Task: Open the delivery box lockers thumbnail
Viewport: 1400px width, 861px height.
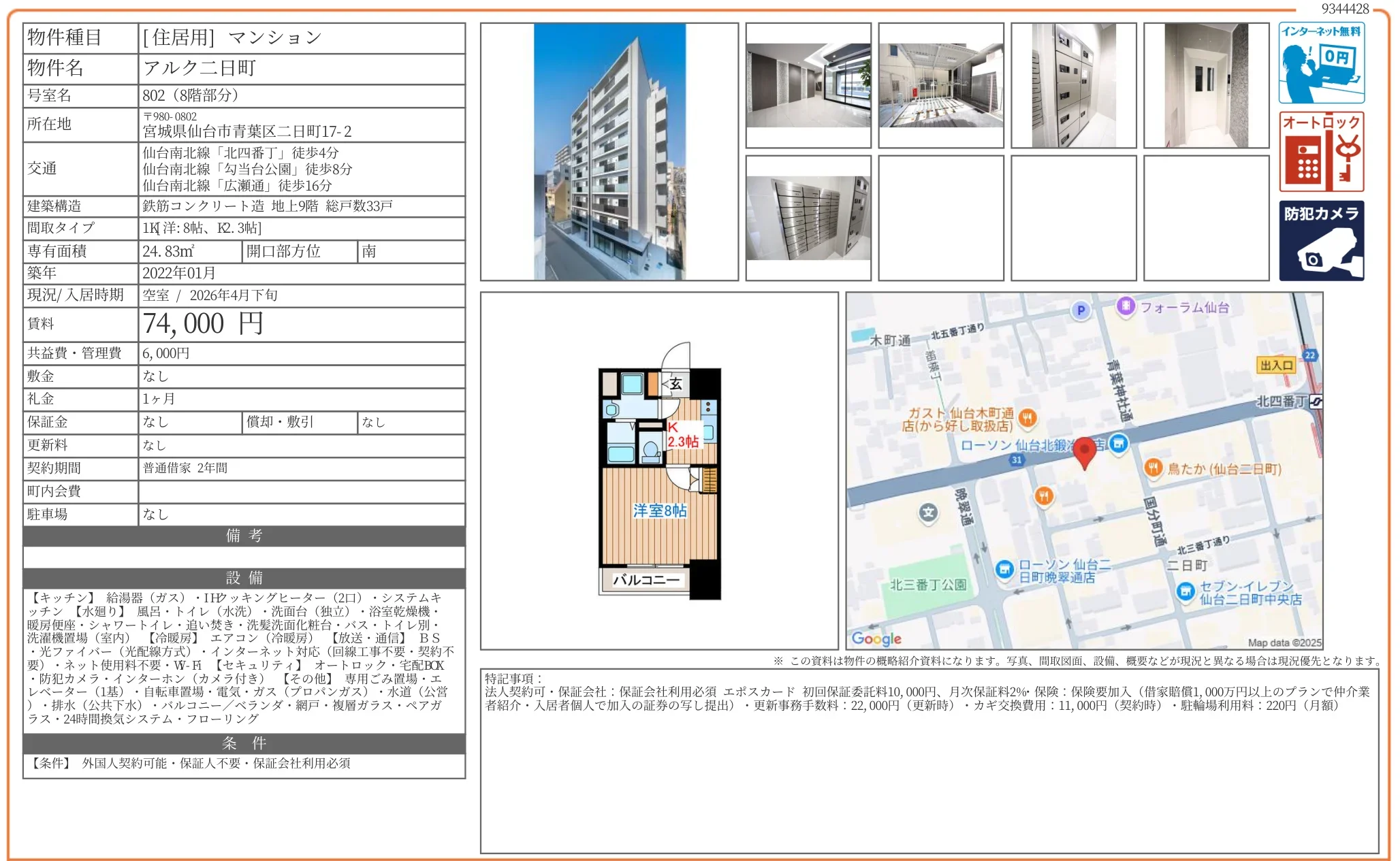Action: click(x=1073, y=85)
